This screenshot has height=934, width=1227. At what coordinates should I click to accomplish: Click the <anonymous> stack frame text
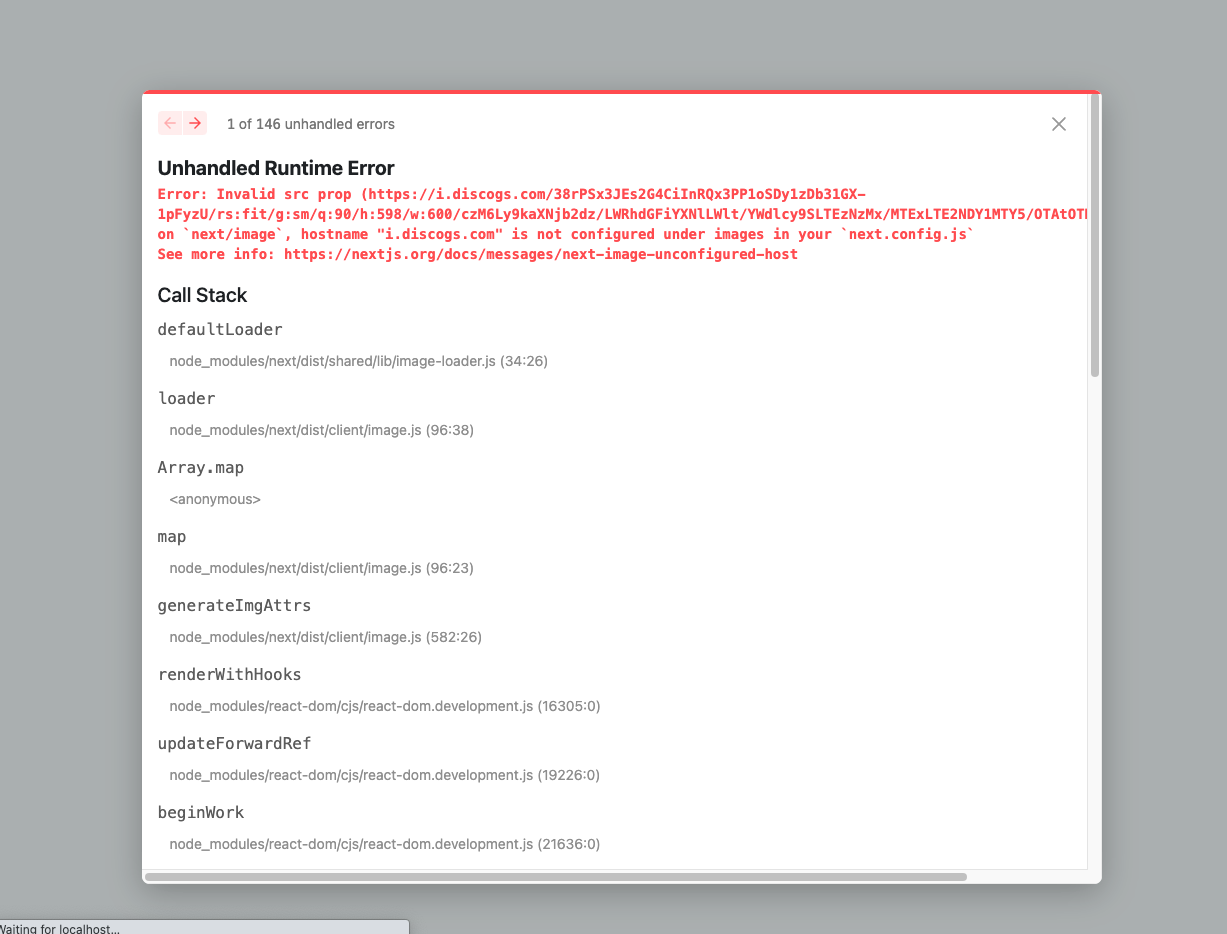(215, 499)
